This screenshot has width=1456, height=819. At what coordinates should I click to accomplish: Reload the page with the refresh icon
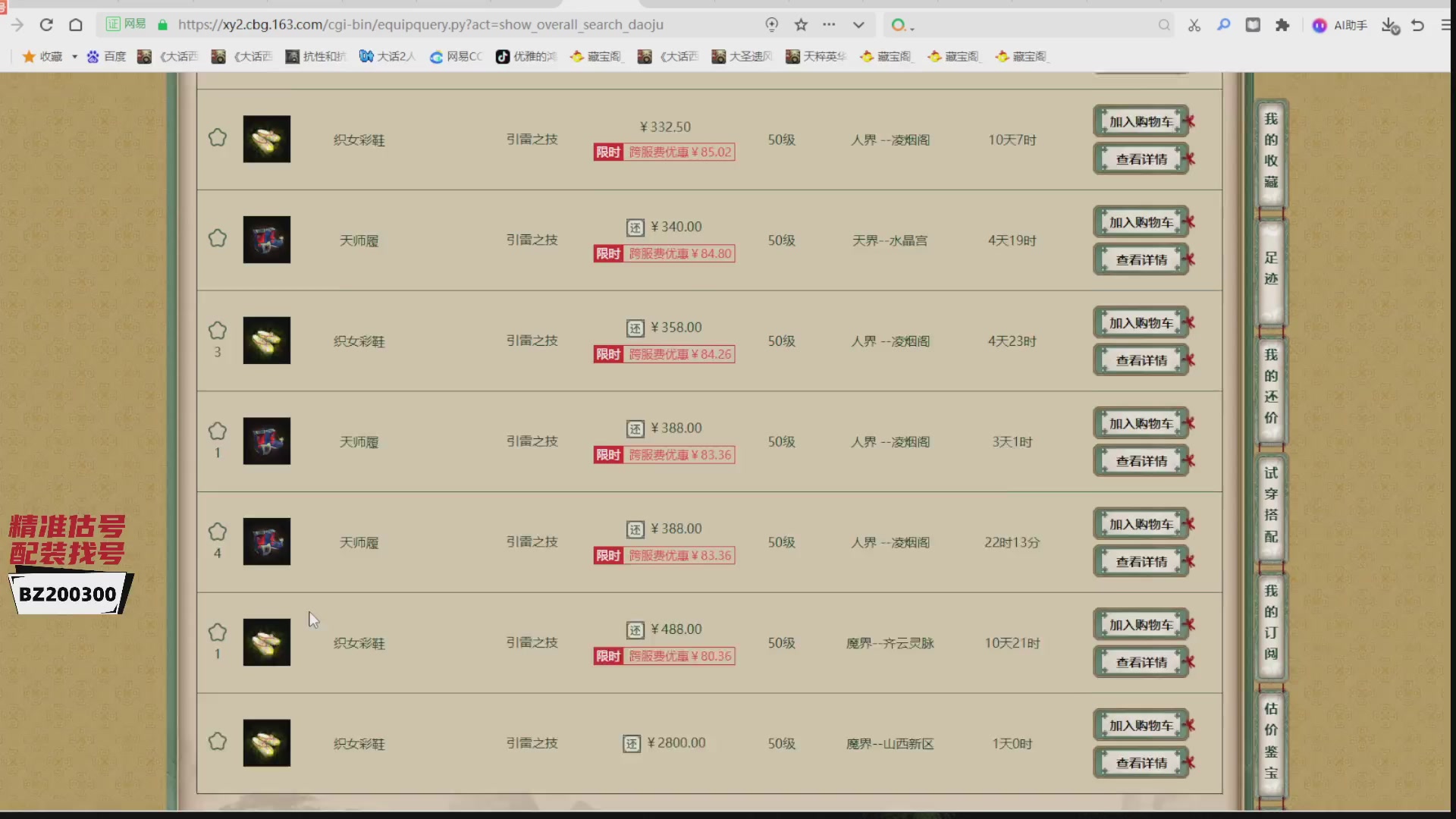46,25
